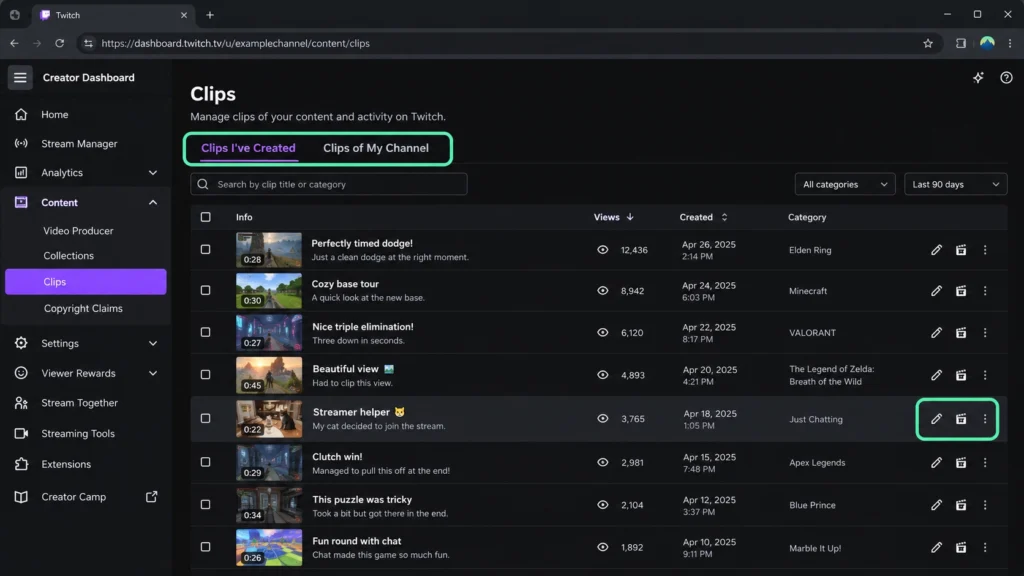Image resolution: width=1024 pixels, height=576 pixels.
Task: Open Copyright Claims in Content menu
Action: 83,308
